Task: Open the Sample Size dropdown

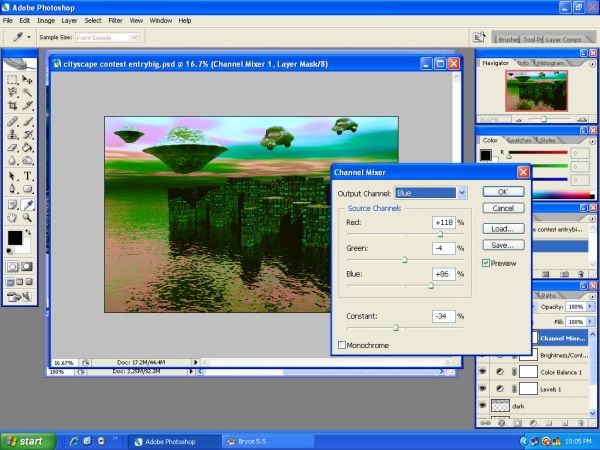Action: pos(134,38)
